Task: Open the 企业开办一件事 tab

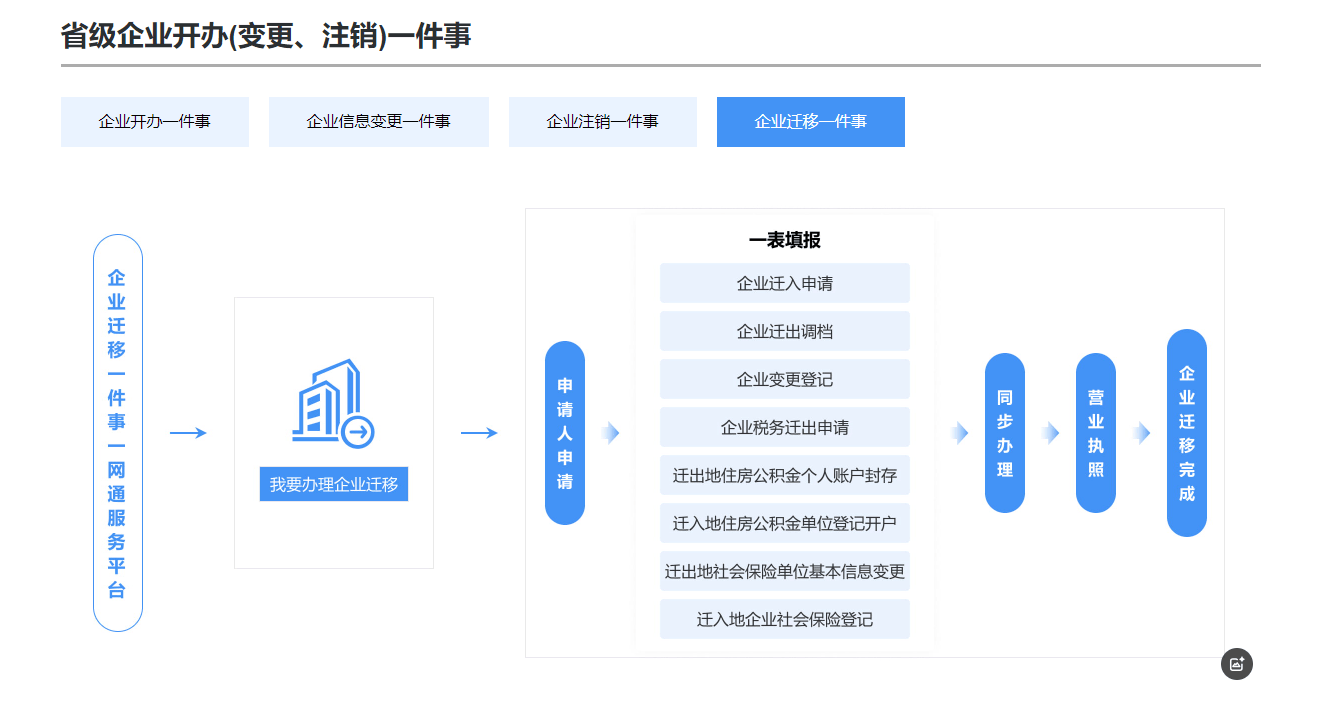Action: (155, 122)
